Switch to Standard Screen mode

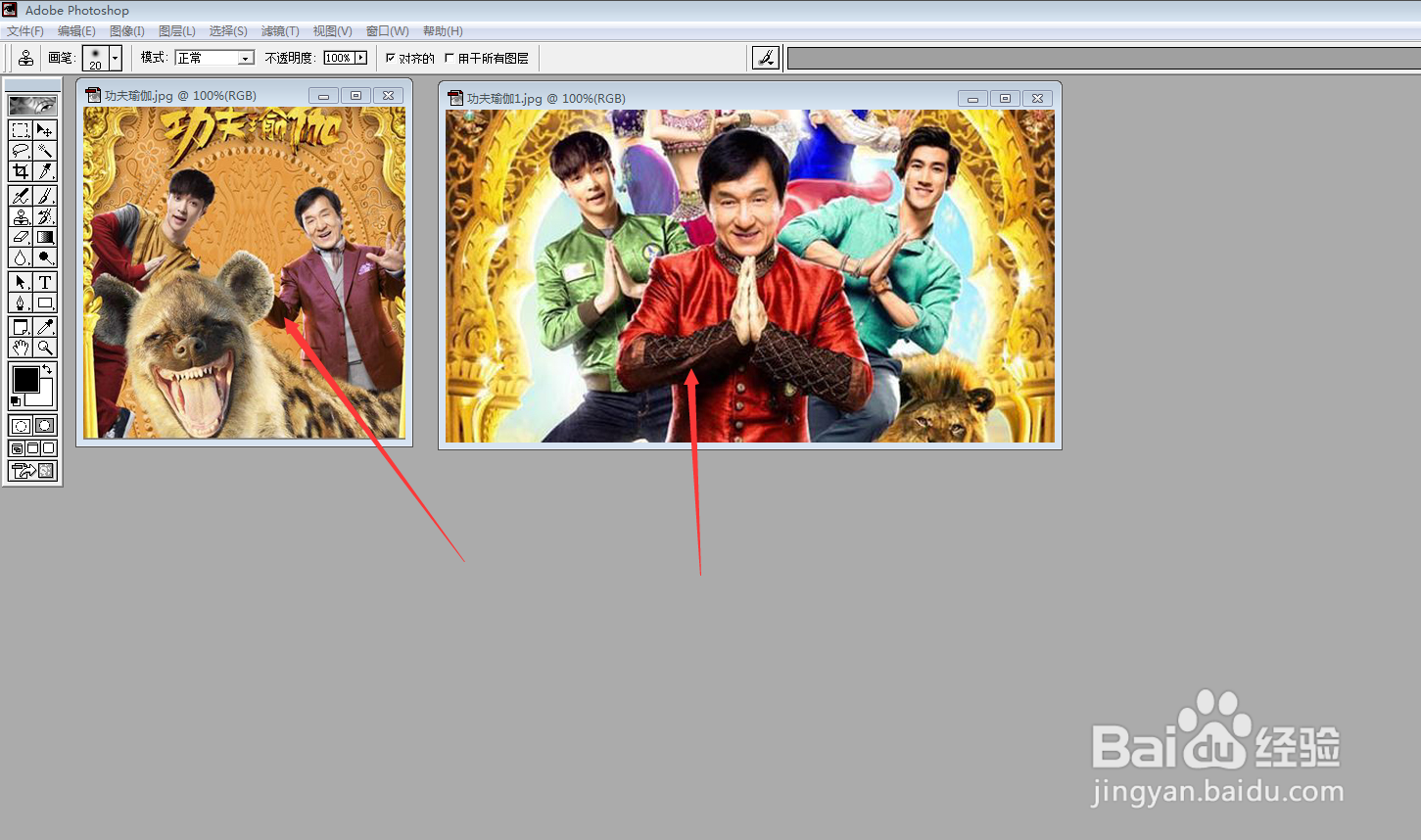[x=17, y=448]
